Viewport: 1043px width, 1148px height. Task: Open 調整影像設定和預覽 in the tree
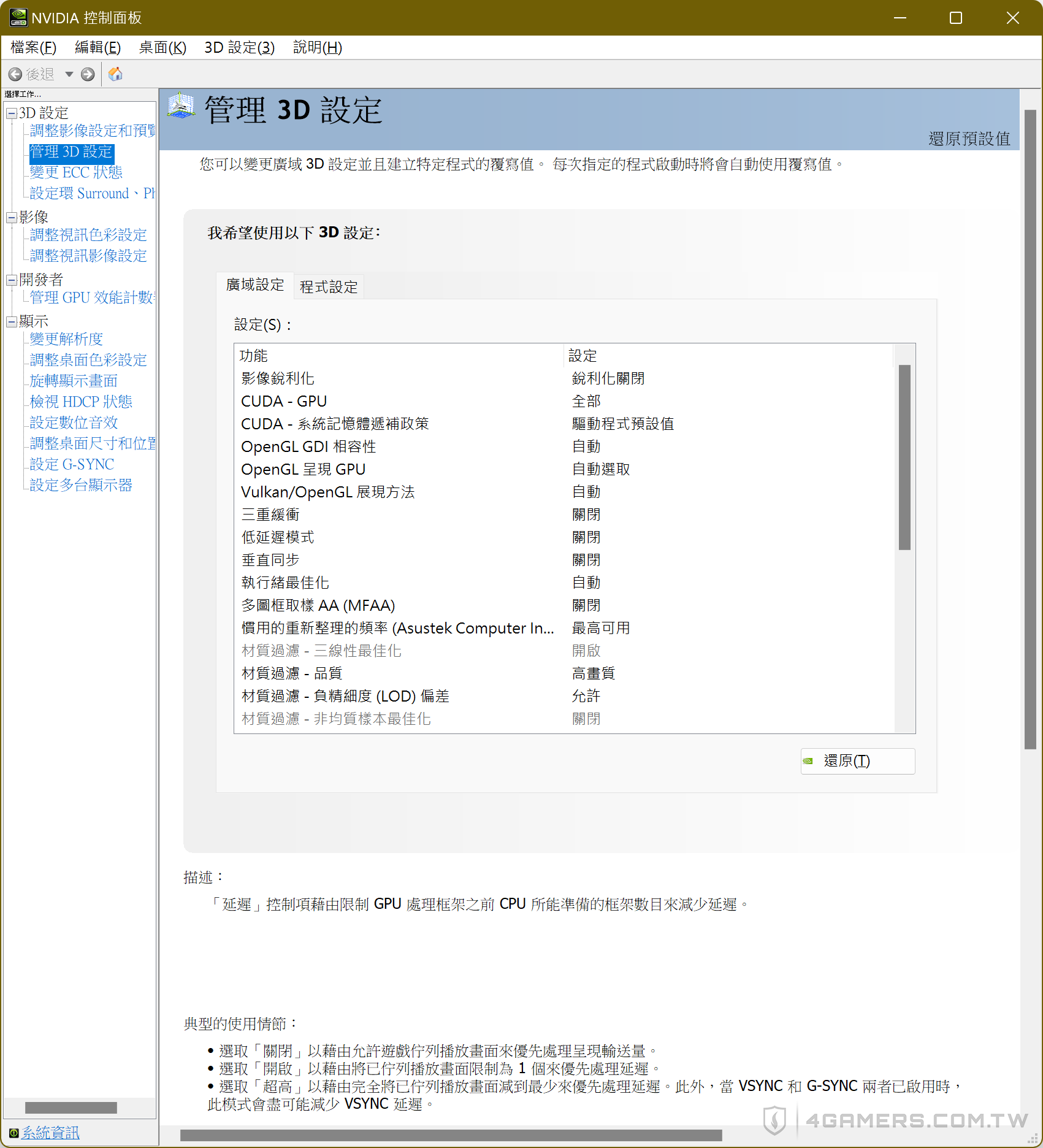(x=93, y=131)
